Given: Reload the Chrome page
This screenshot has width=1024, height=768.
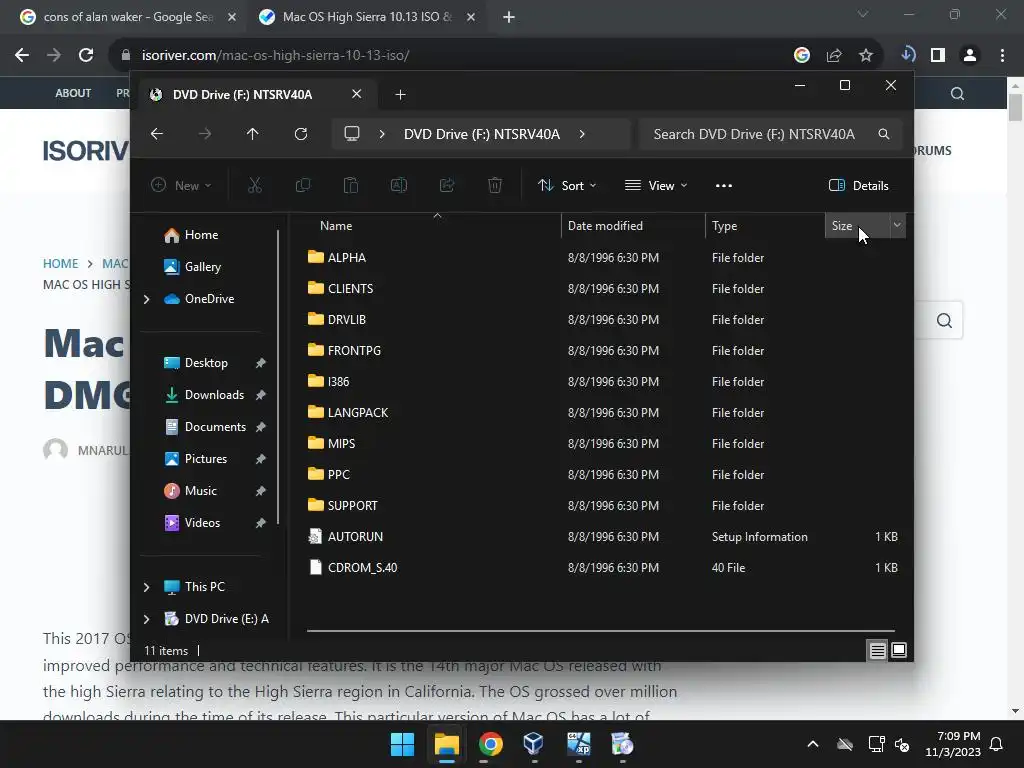Looking at the screenshot, I should (86, 55).
